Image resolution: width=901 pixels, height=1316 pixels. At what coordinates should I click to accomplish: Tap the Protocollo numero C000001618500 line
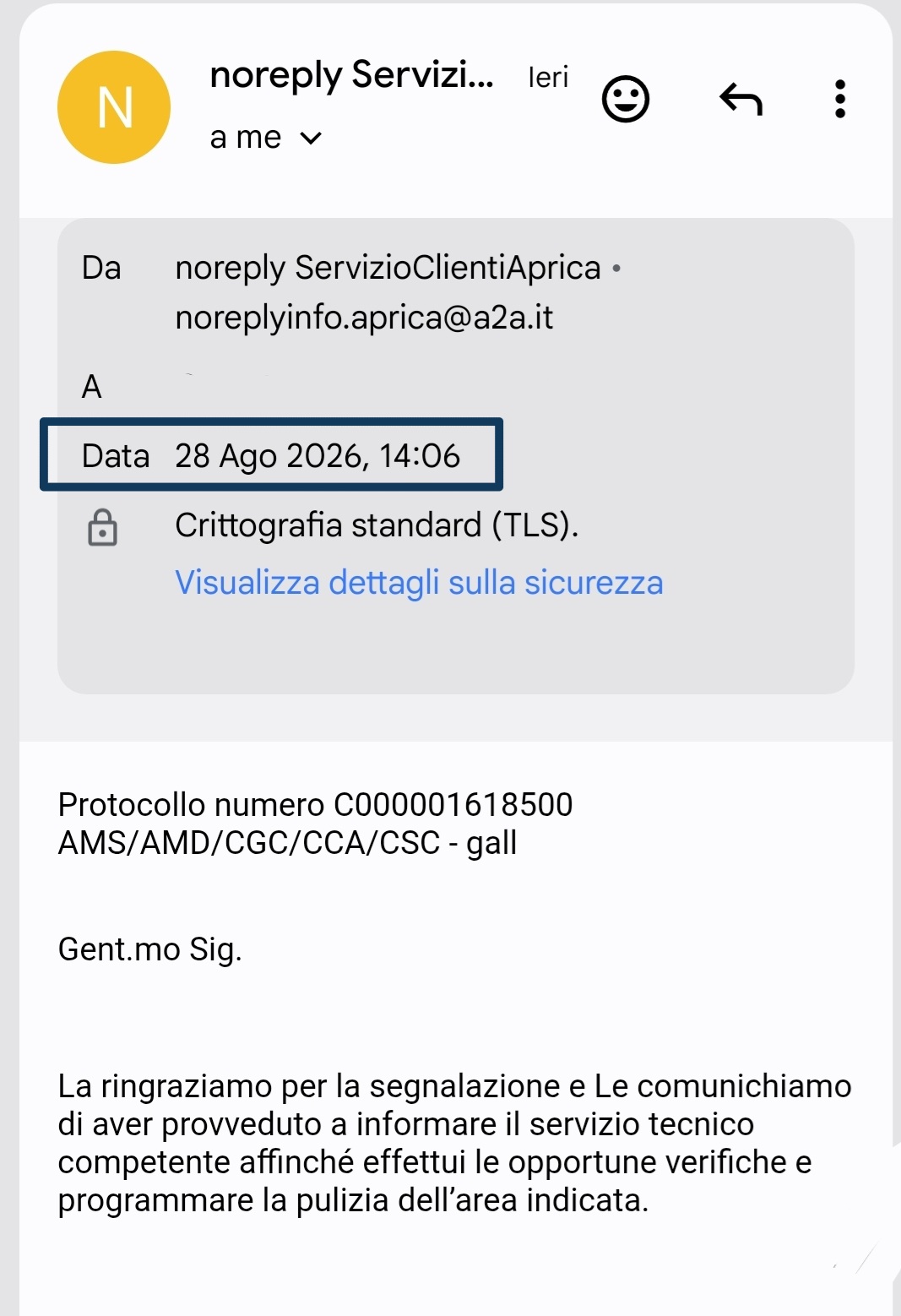(315, 804)
